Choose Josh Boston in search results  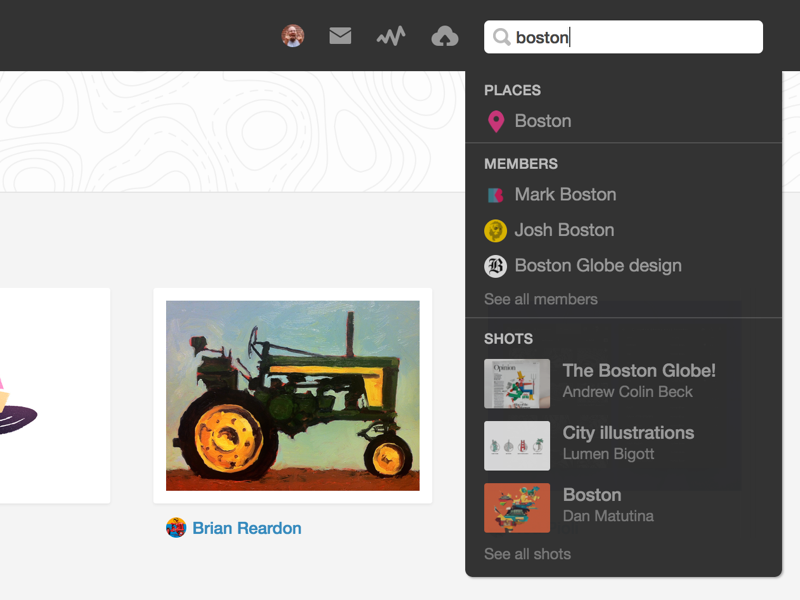564,230
